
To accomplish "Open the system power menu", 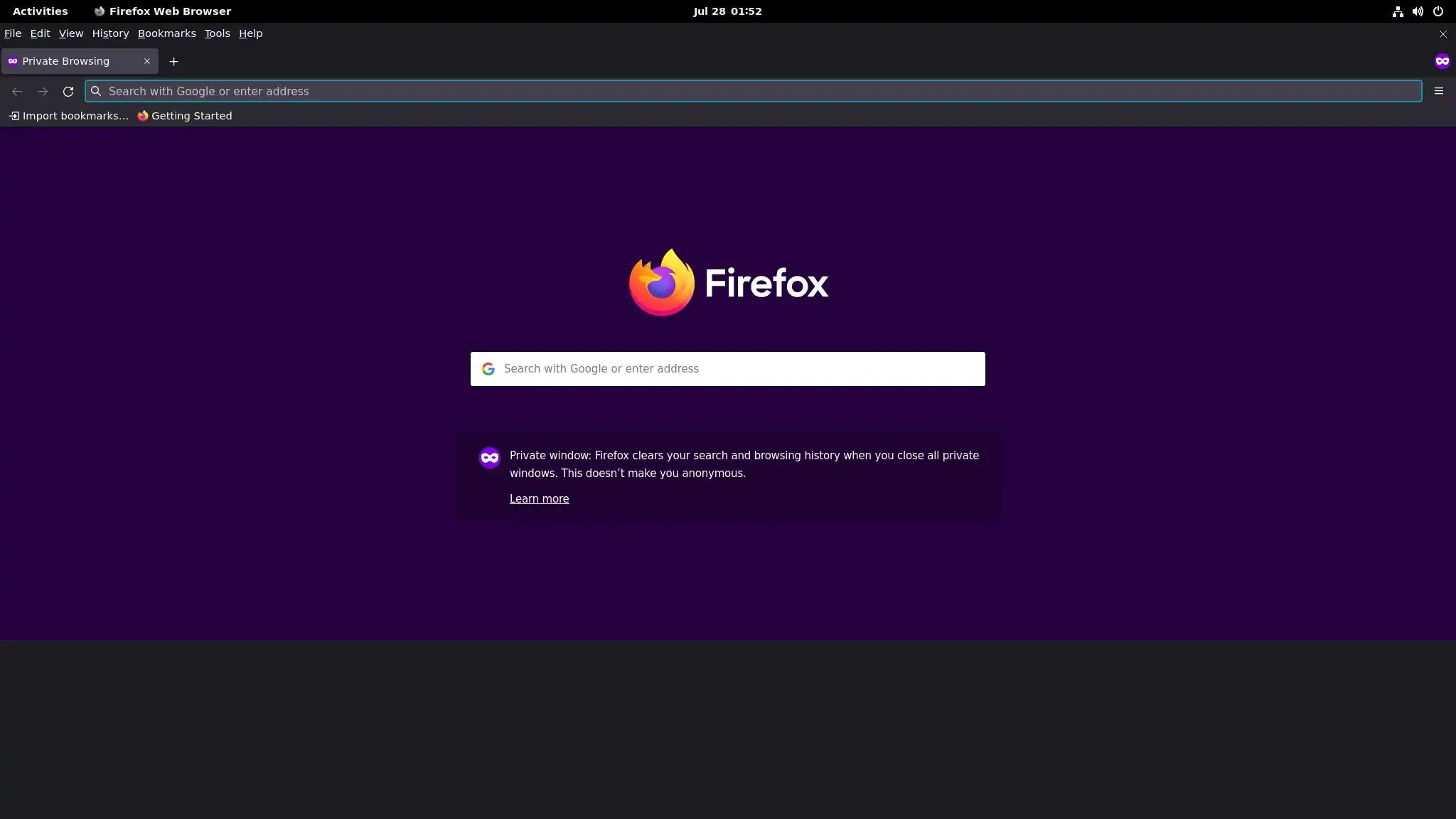I will coord(1438,11).
